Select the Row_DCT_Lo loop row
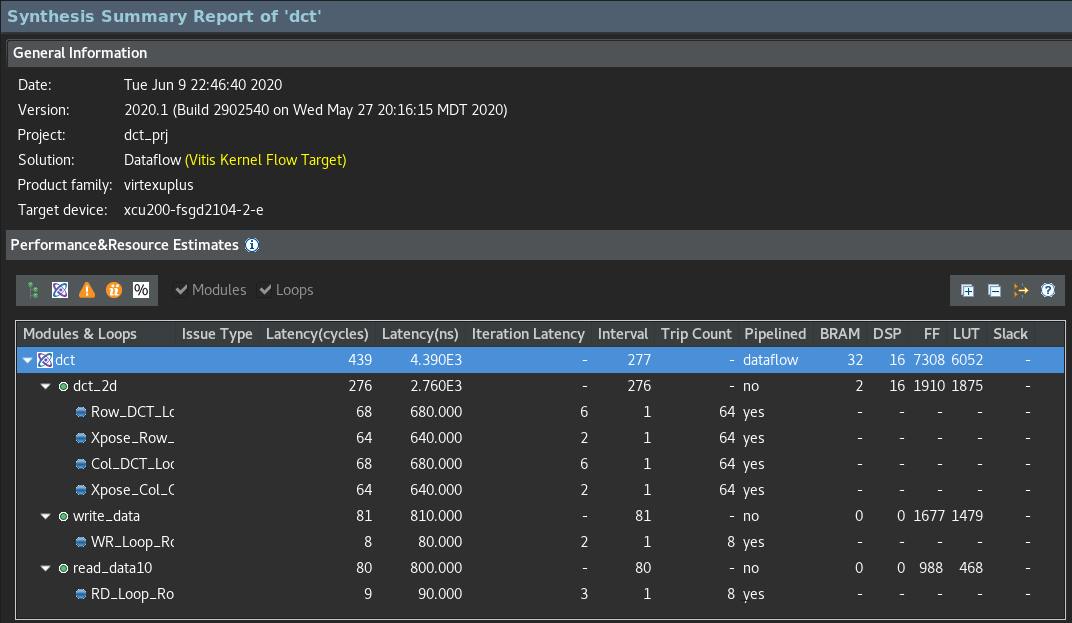The width and height of the screenshot is (1072, 623). click(132, 412)
